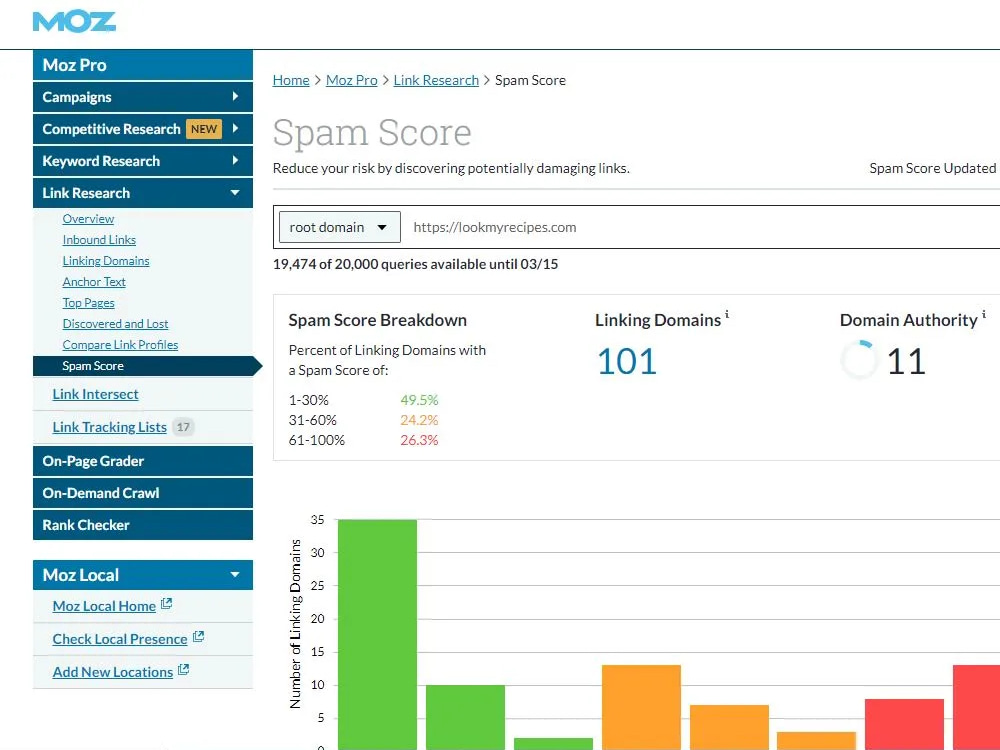This screenshot has width=1000, height=750.
Task: Open Rank Checker menu item
Action: [143, 525]
